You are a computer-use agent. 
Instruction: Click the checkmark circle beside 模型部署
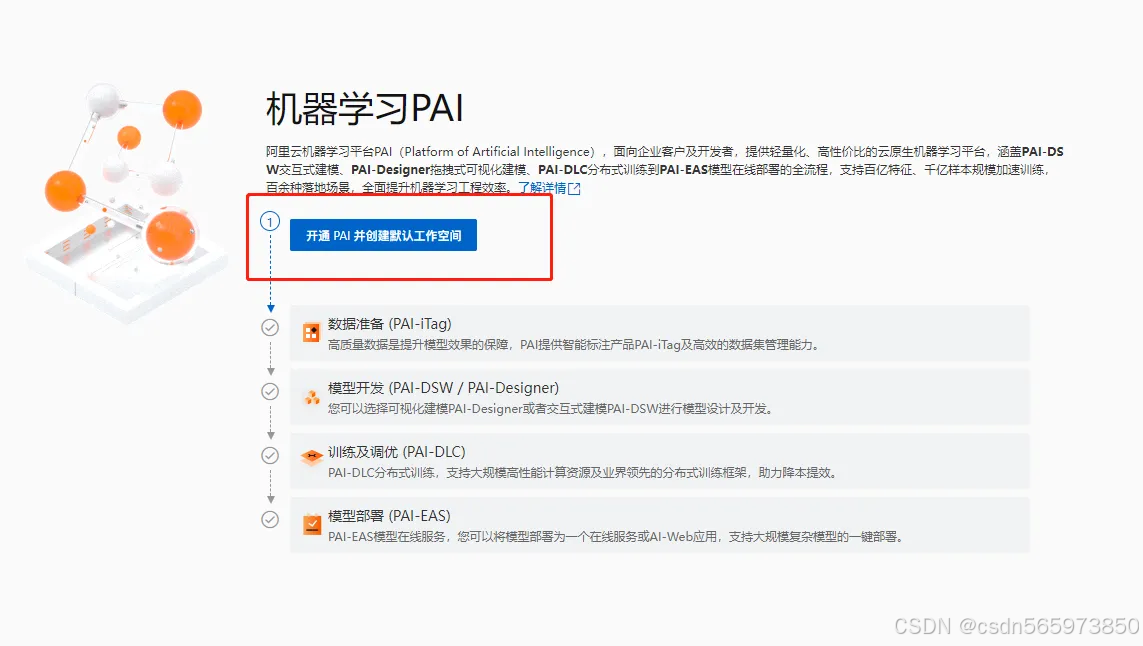[270, 519]
